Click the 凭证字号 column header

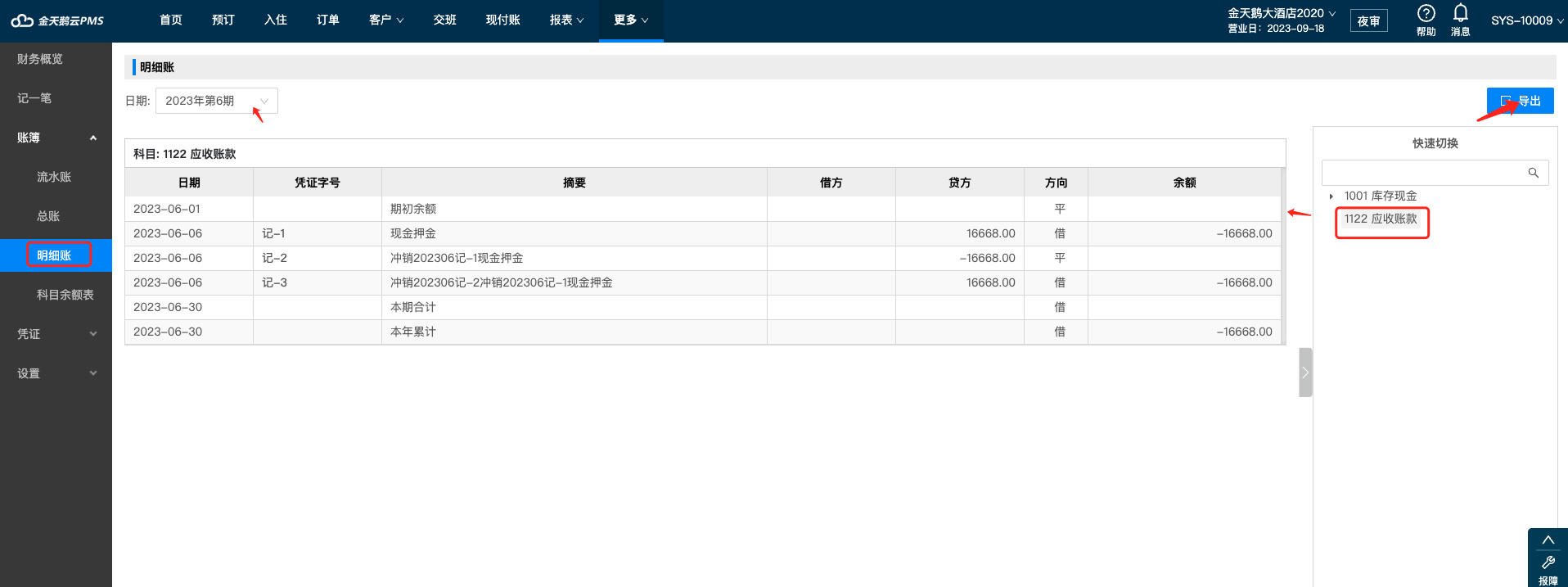coord(318,183)
